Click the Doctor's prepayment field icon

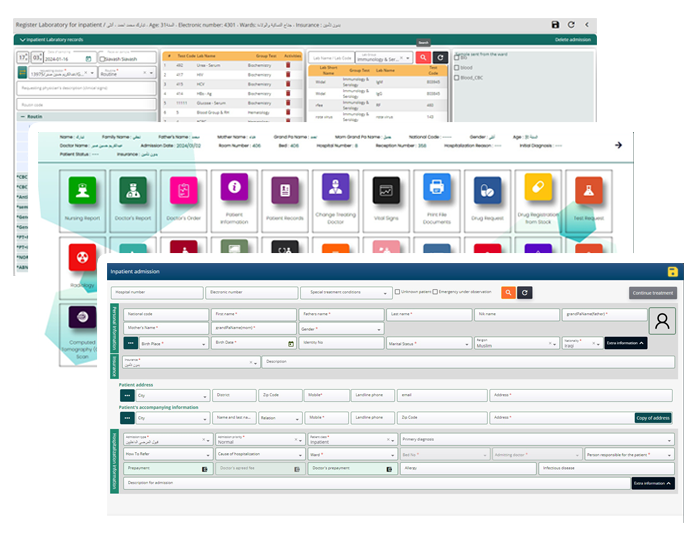(389, 469)
